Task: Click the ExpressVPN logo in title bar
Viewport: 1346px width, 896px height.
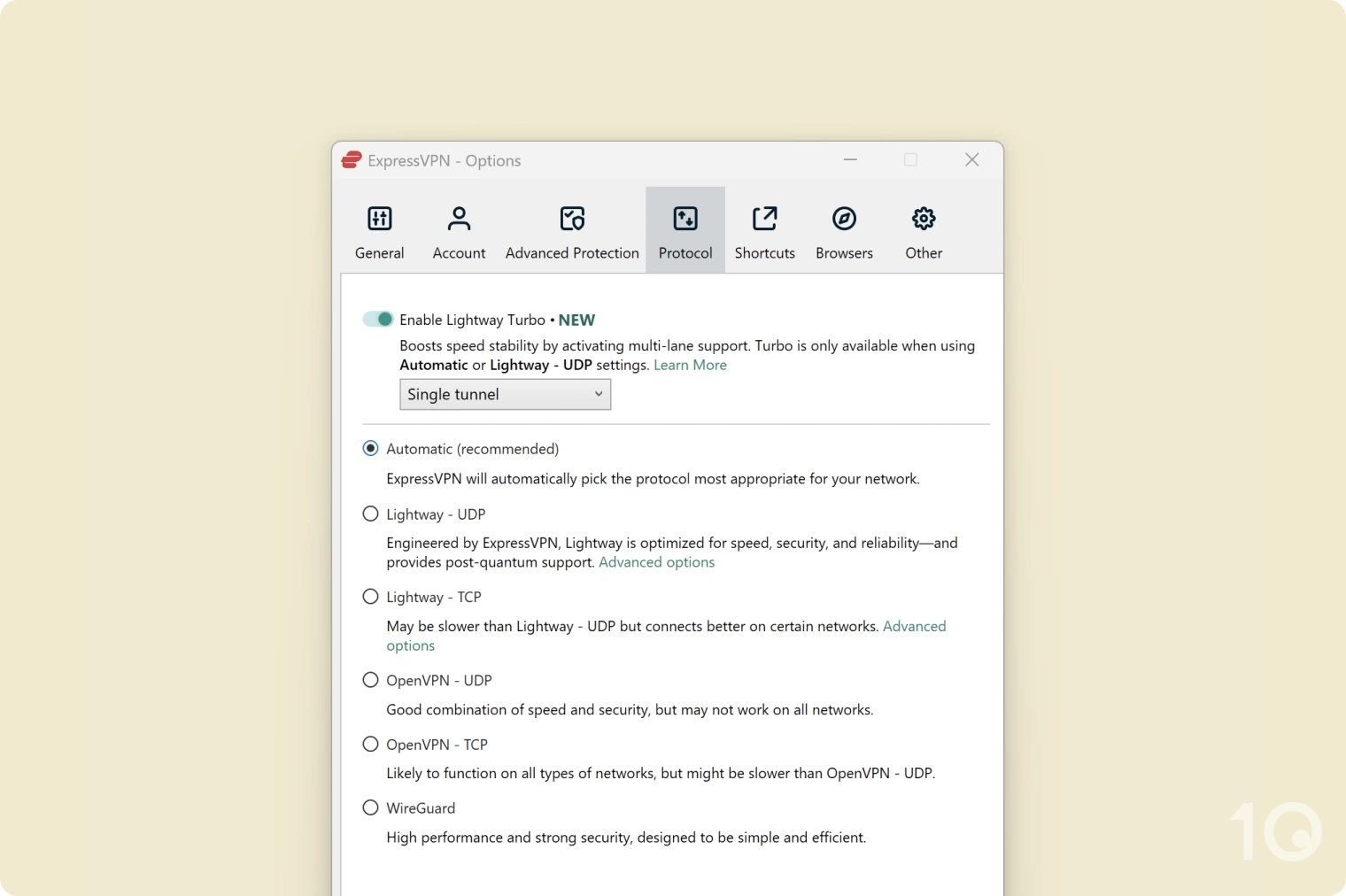Action: tap(352, 160)
